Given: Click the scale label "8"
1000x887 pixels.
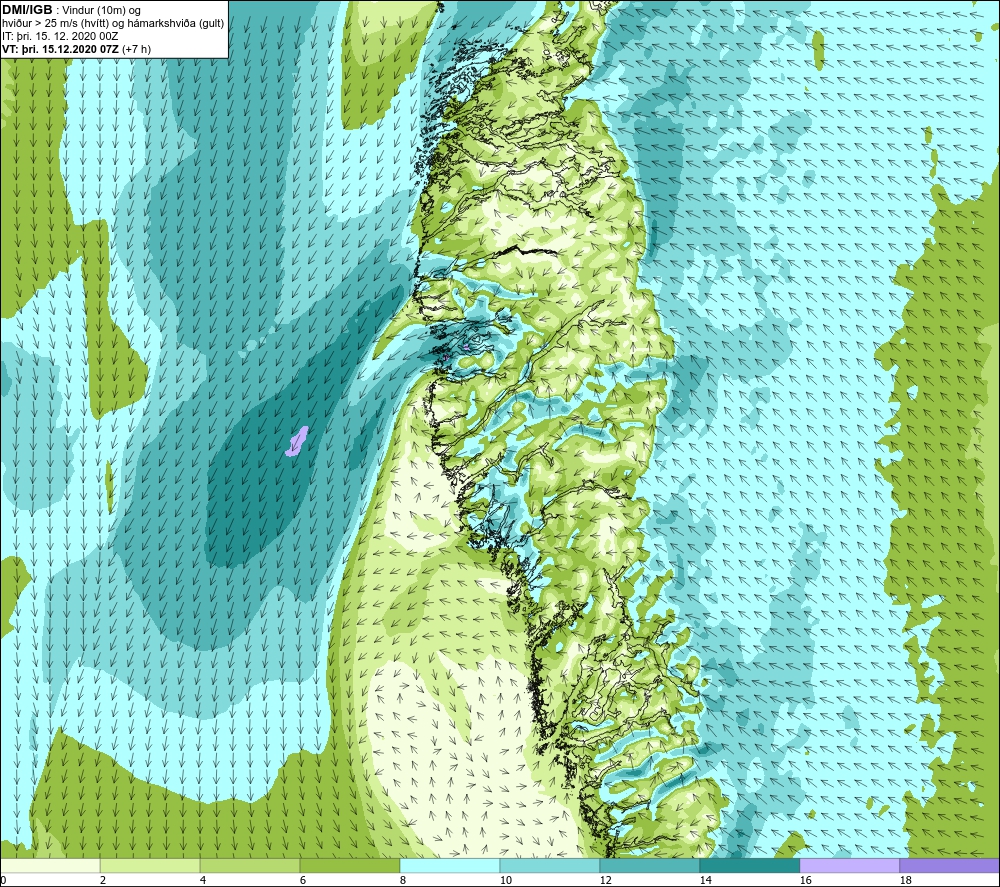Looking at the screenshot, I should (x=403, y=880).
